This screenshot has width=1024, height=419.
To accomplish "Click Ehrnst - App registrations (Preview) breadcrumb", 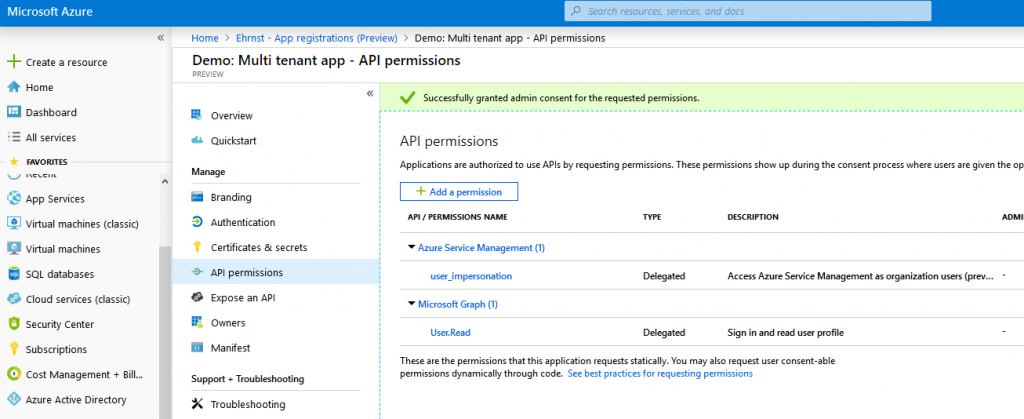I will click(x=317, y=38).
